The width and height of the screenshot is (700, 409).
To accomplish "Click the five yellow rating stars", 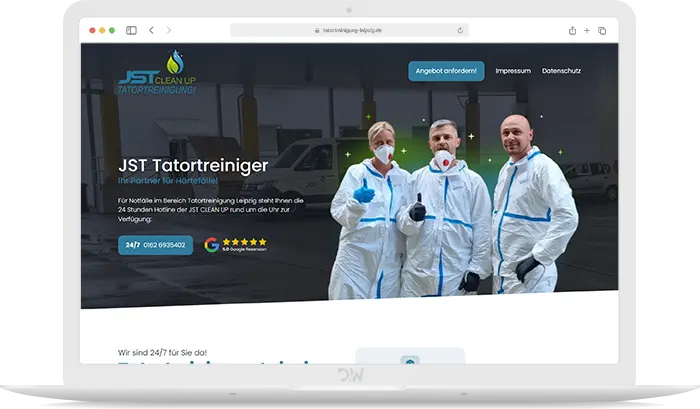I will click(244, 242).
